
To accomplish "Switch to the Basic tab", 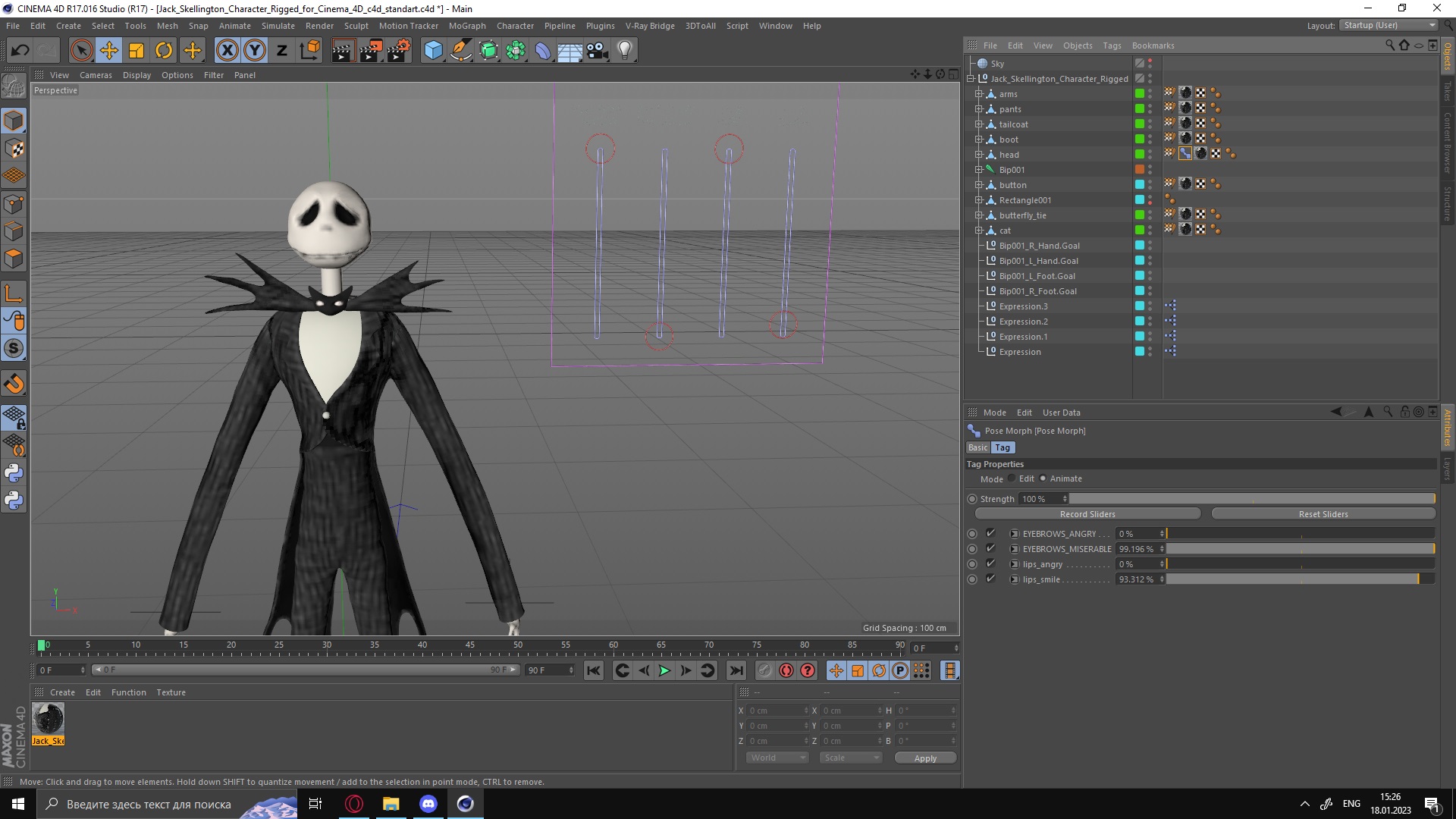I will (x=977, y=447).
